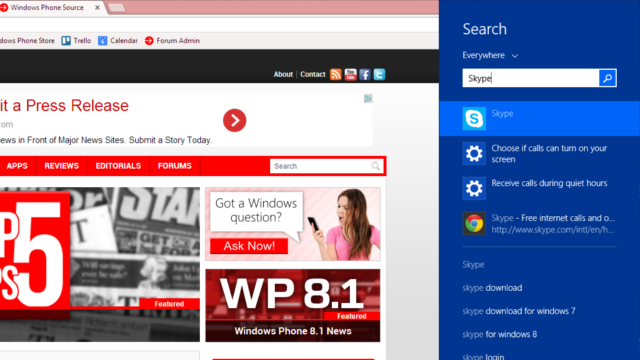Expand the Everywhere search scope dropdown

pos(490,56)
